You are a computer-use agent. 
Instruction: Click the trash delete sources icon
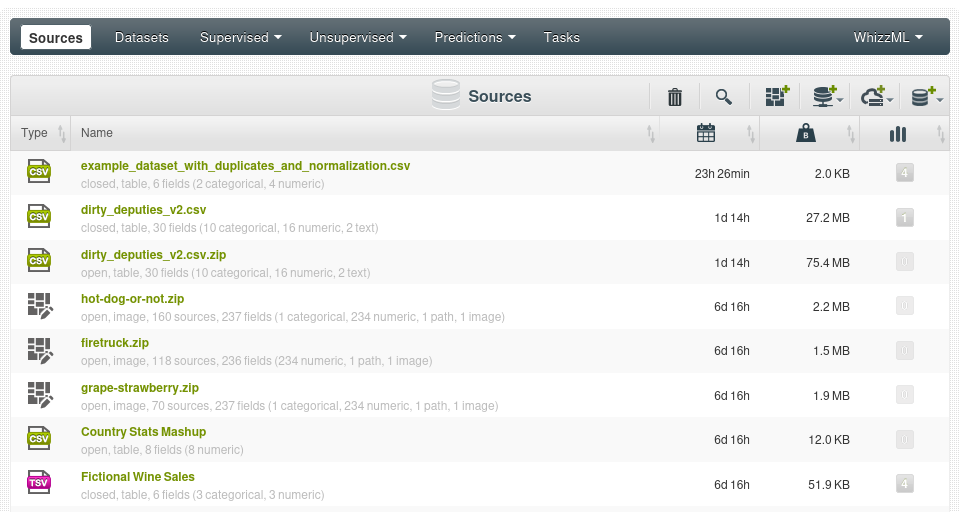point(675,97)
